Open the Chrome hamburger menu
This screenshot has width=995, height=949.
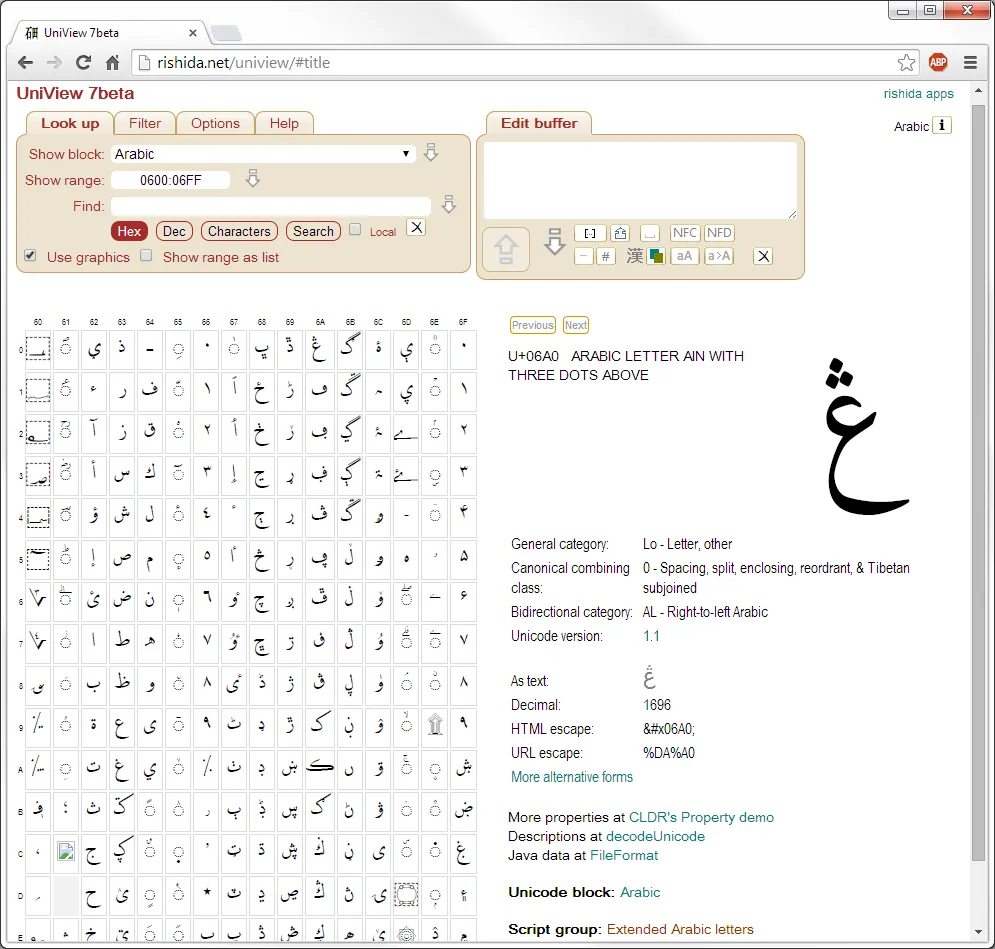(970, 62)
